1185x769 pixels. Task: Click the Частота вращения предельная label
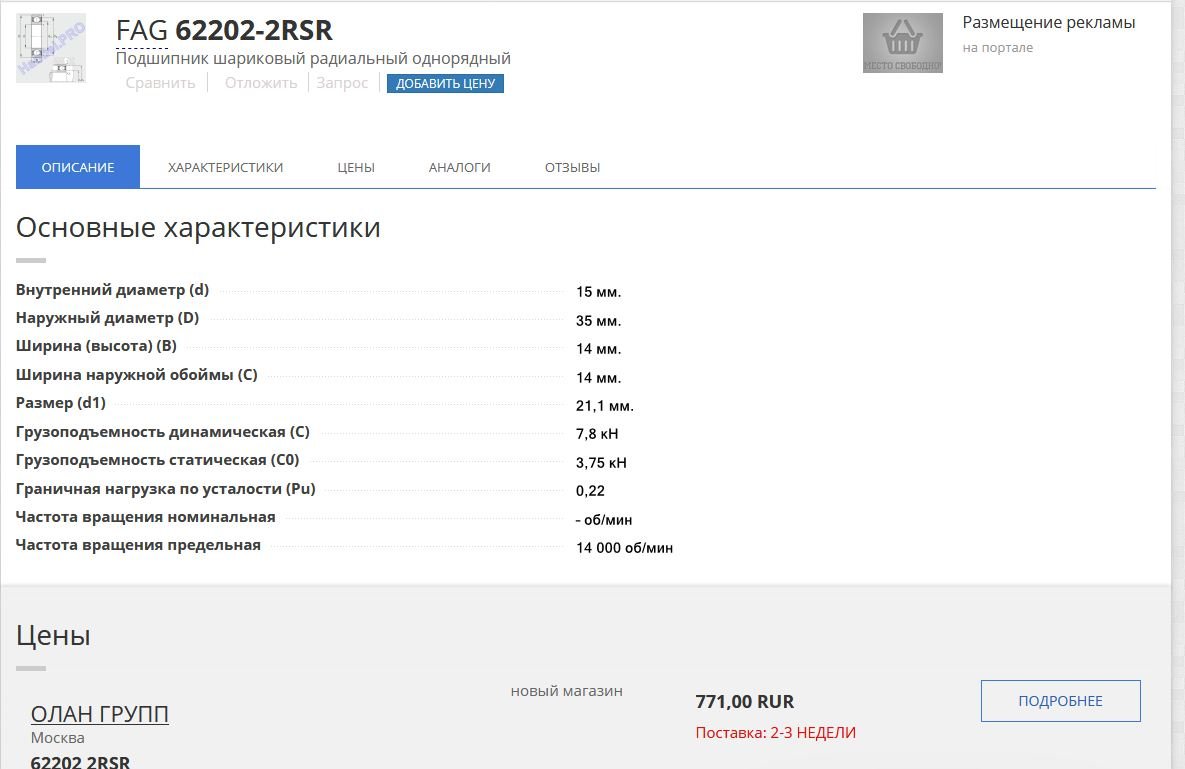click(x=138, y=545)
